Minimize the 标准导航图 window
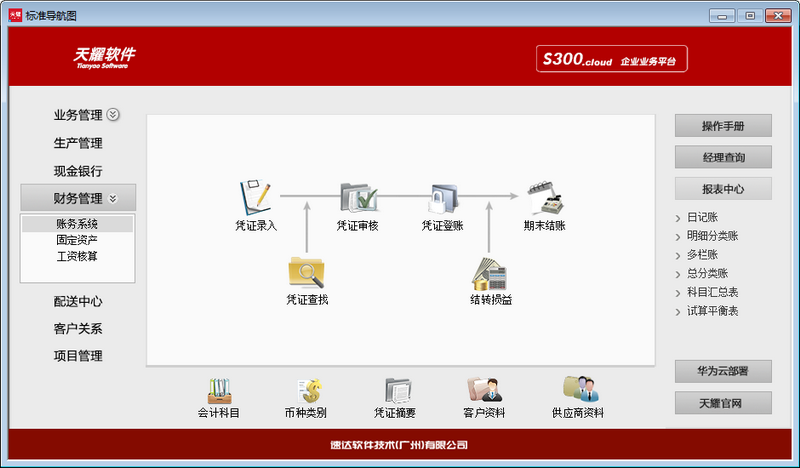 (x=722, y=16)
